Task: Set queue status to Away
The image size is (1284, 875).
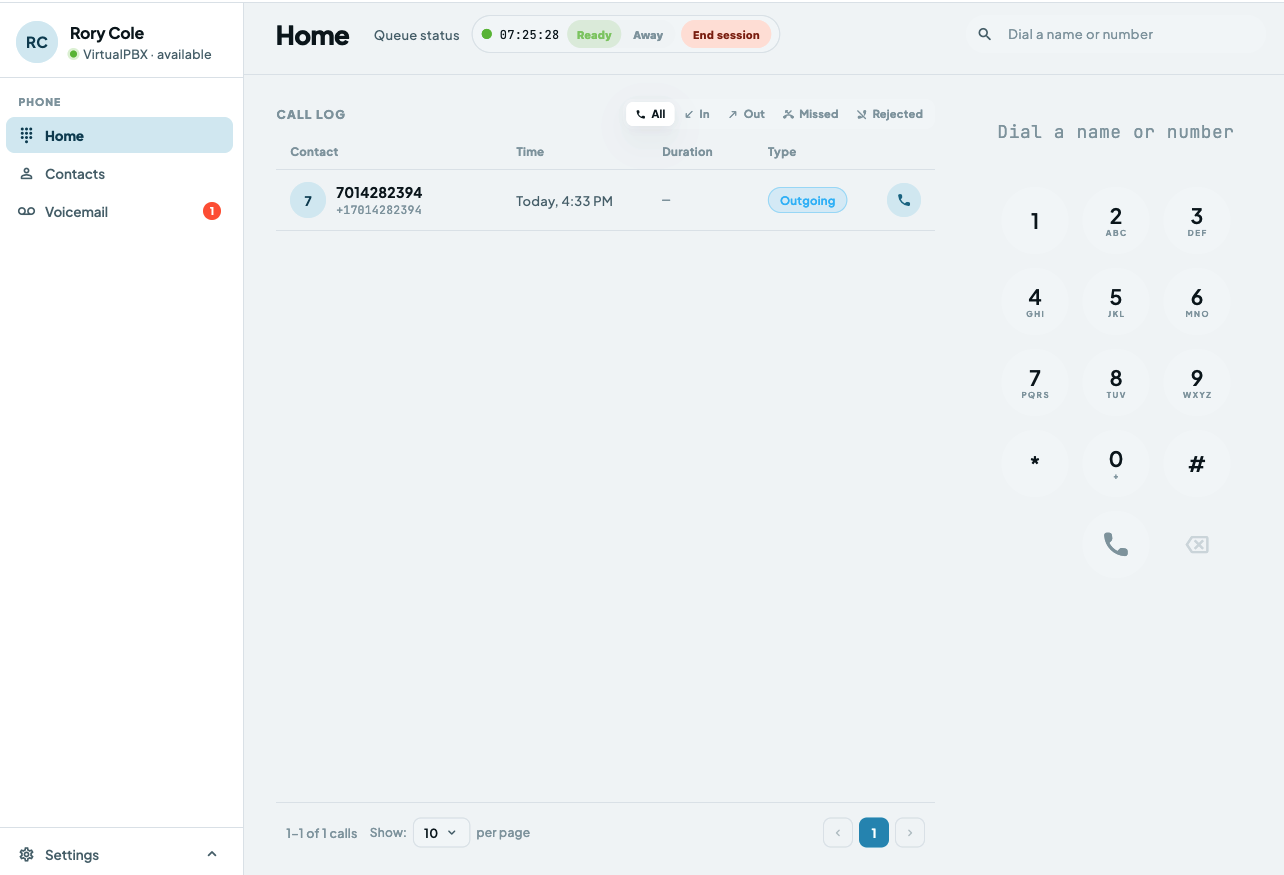Action: click(x=648, y=35)
